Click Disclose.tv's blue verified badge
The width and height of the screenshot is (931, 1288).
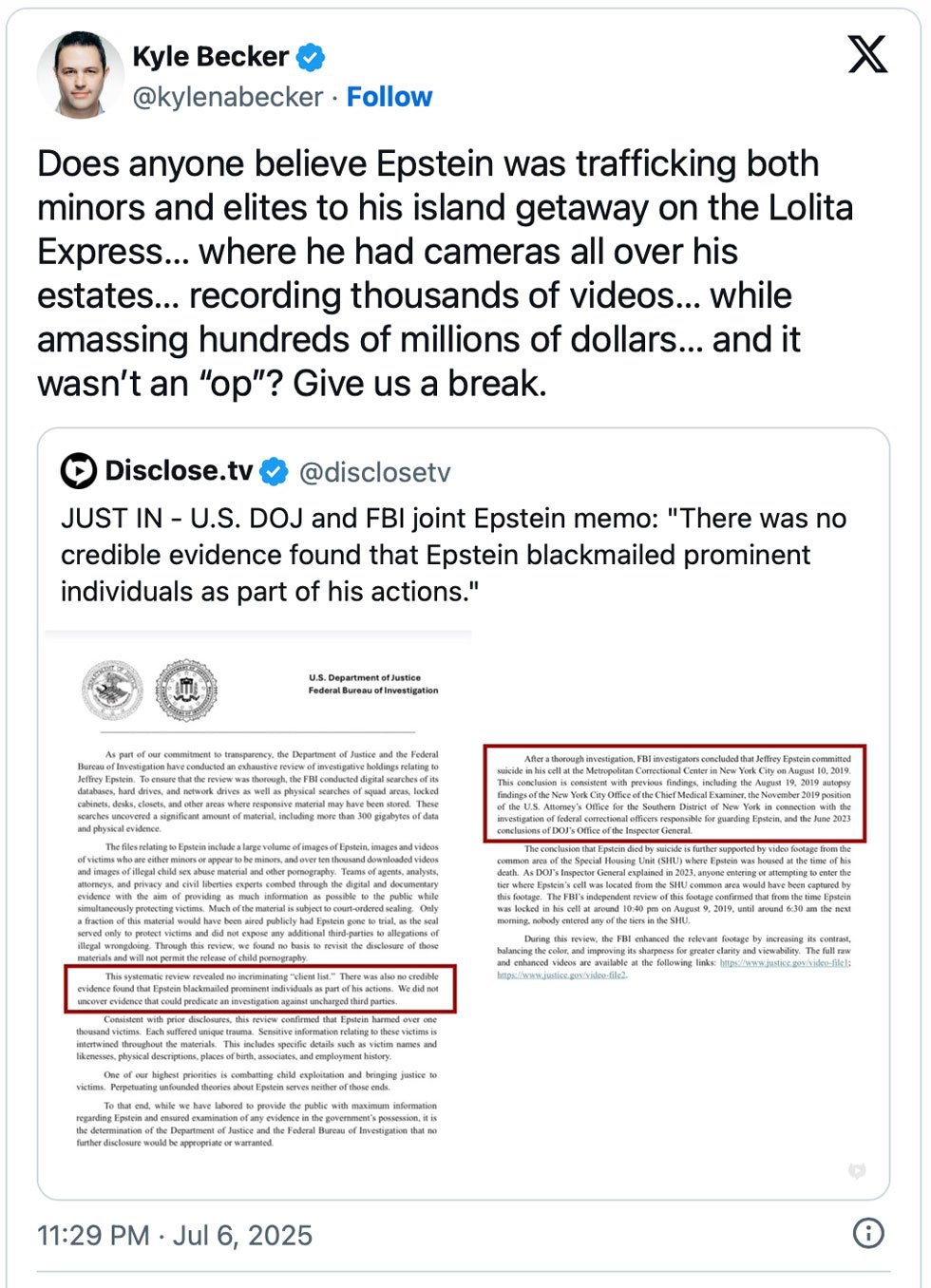point(274,471)
